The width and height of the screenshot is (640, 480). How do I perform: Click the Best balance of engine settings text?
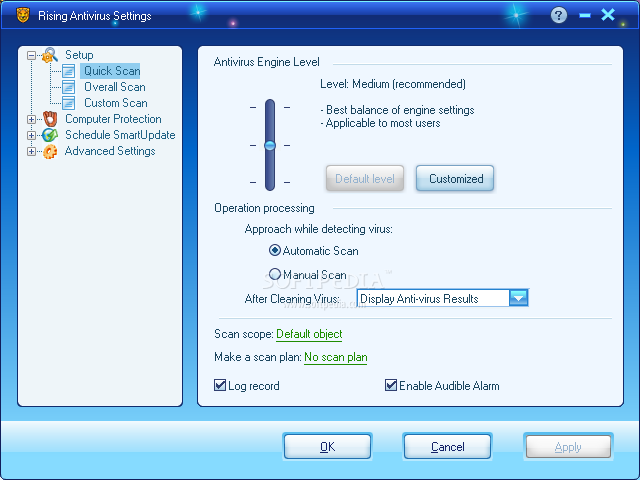pos(400,110)
